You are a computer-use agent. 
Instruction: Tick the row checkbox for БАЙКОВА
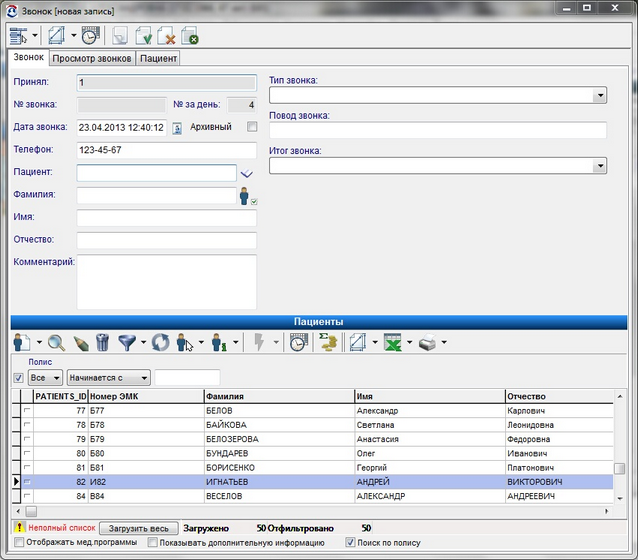(27, 424)
